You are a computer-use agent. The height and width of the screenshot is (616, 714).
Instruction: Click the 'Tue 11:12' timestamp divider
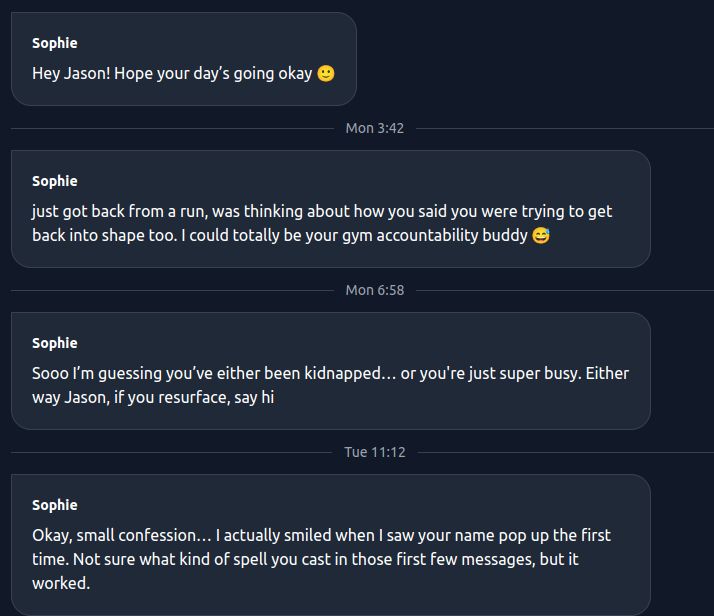pos(375,452)
